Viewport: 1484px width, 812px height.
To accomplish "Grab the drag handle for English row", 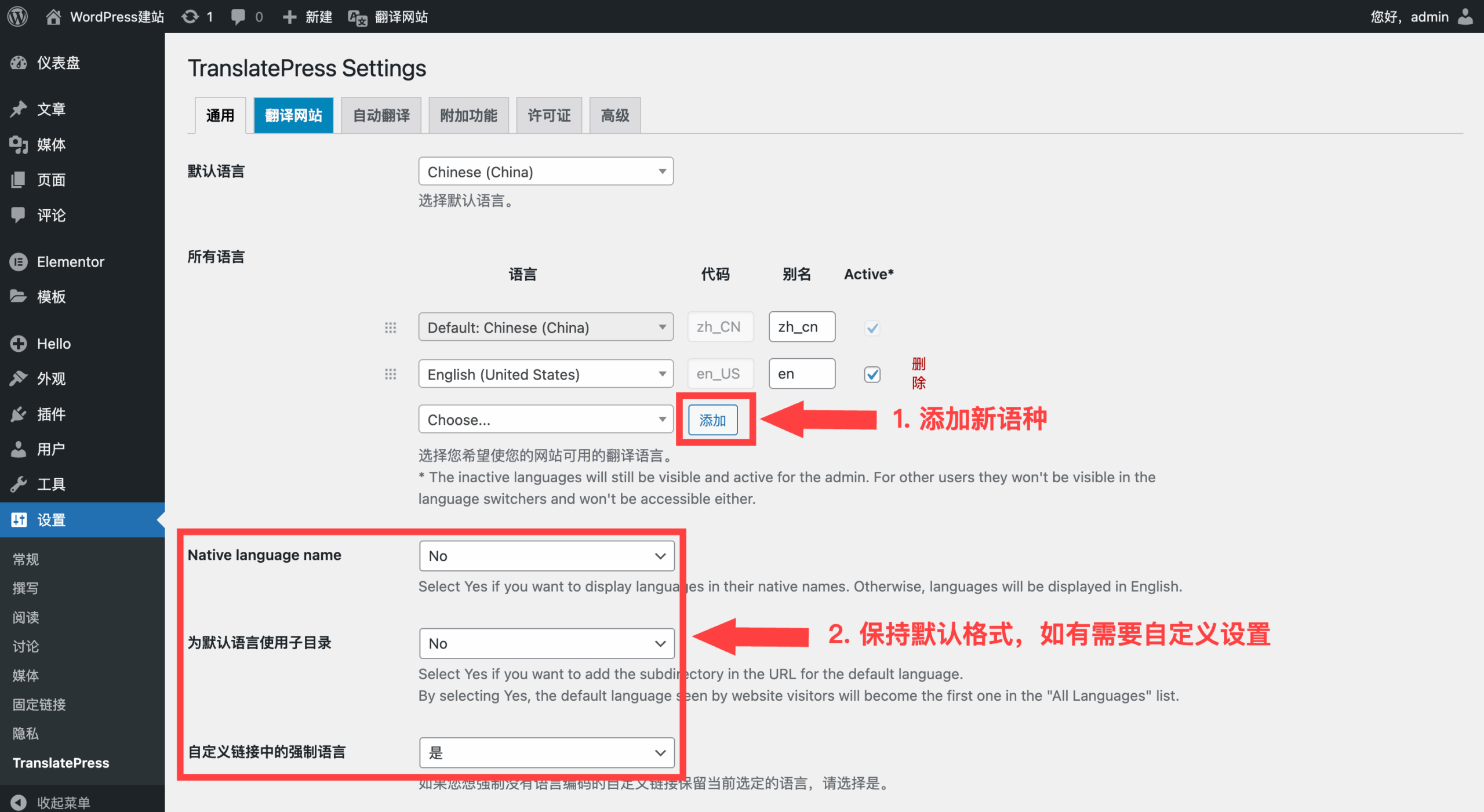I will [x=391, y=374].
